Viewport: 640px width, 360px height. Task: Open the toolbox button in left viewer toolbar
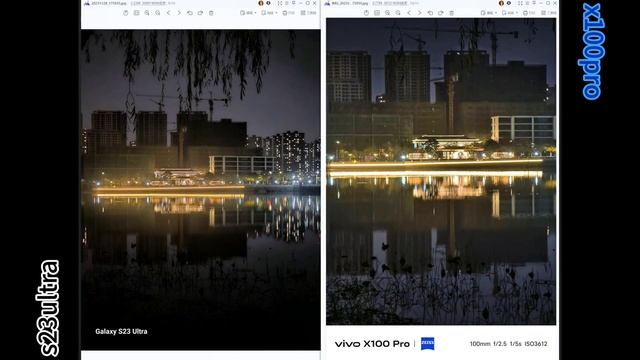(x=309, y=13)
